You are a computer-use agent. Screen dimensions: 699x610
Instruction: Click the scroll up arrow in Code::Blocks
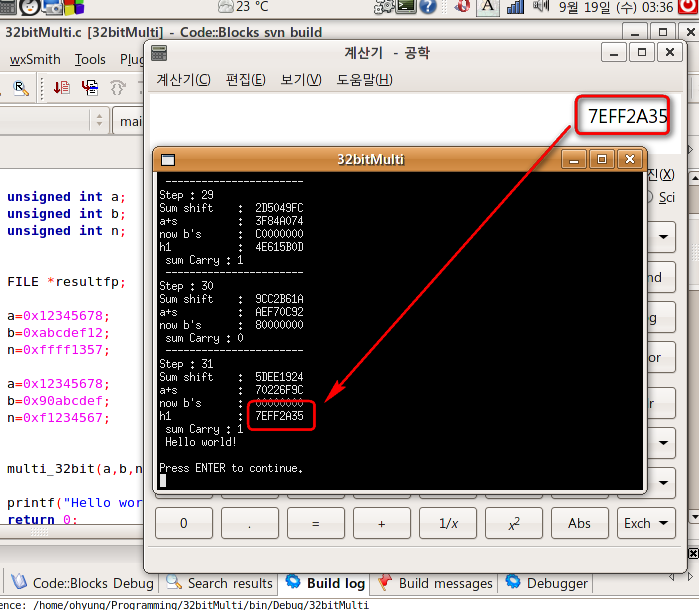(694, 178)
